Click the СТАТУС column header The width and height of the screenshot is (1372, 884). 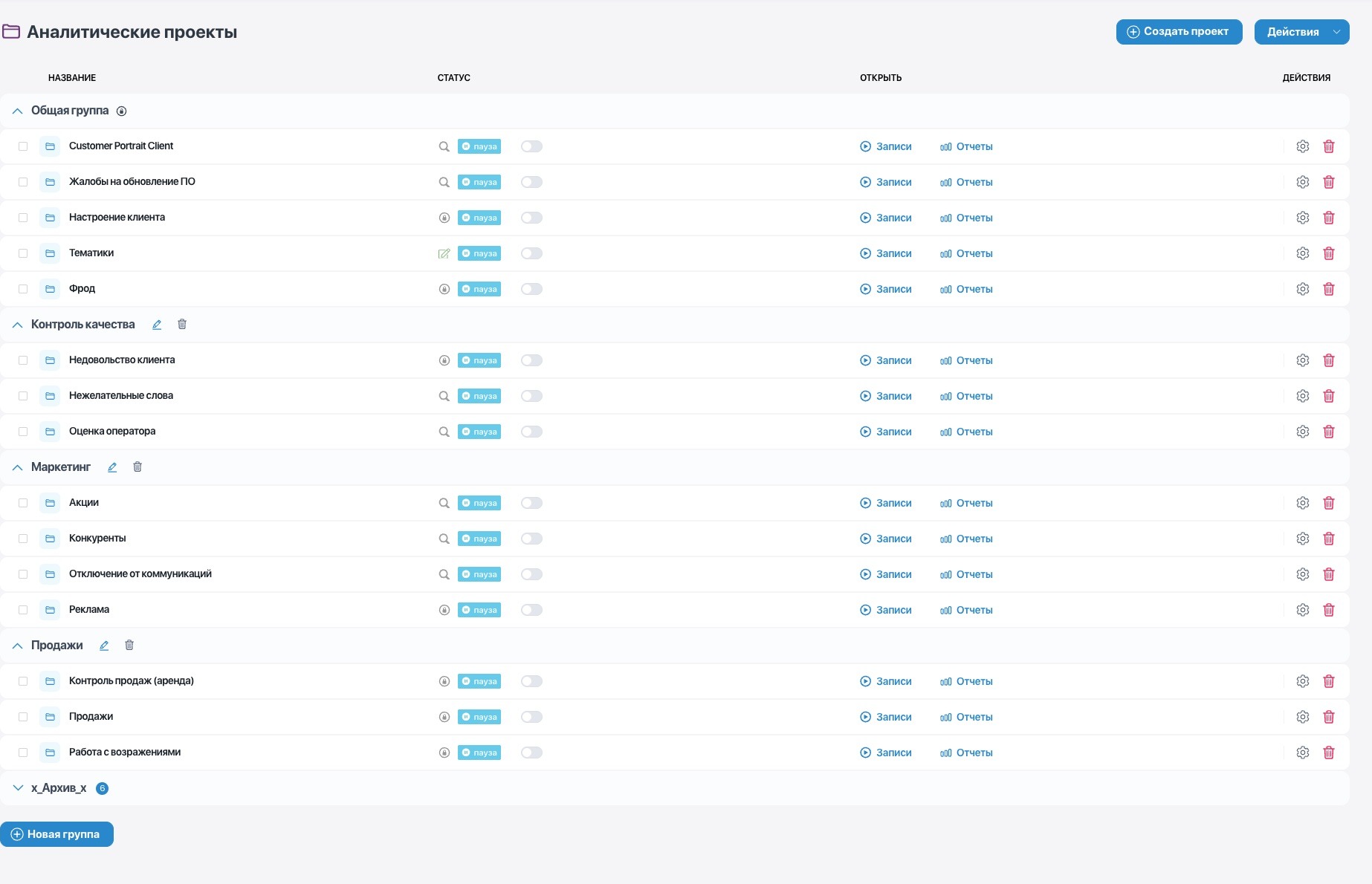[454, 78]
